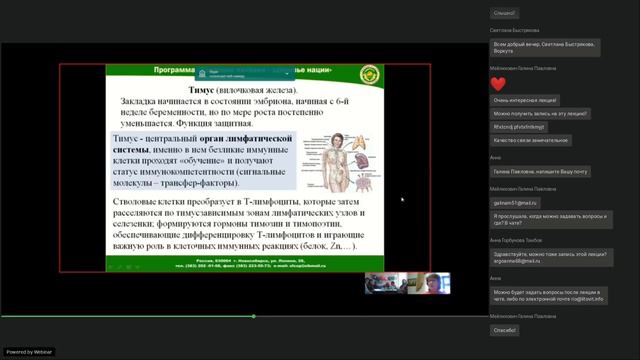
Task: Select the chat message 'galnem51@mail.ru'
Action: pyautogui.click(x=515, y=203)
